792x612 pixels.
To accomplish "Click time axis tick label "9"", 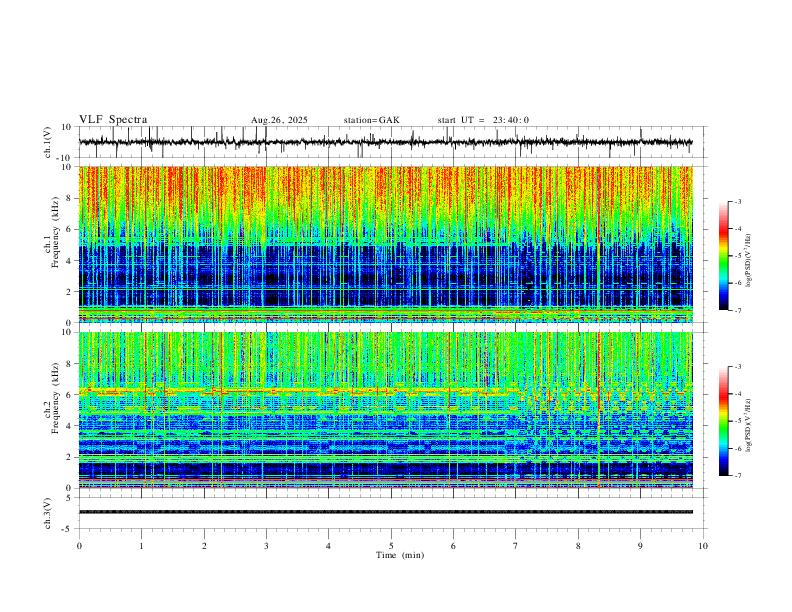I will tap(640, 546).
